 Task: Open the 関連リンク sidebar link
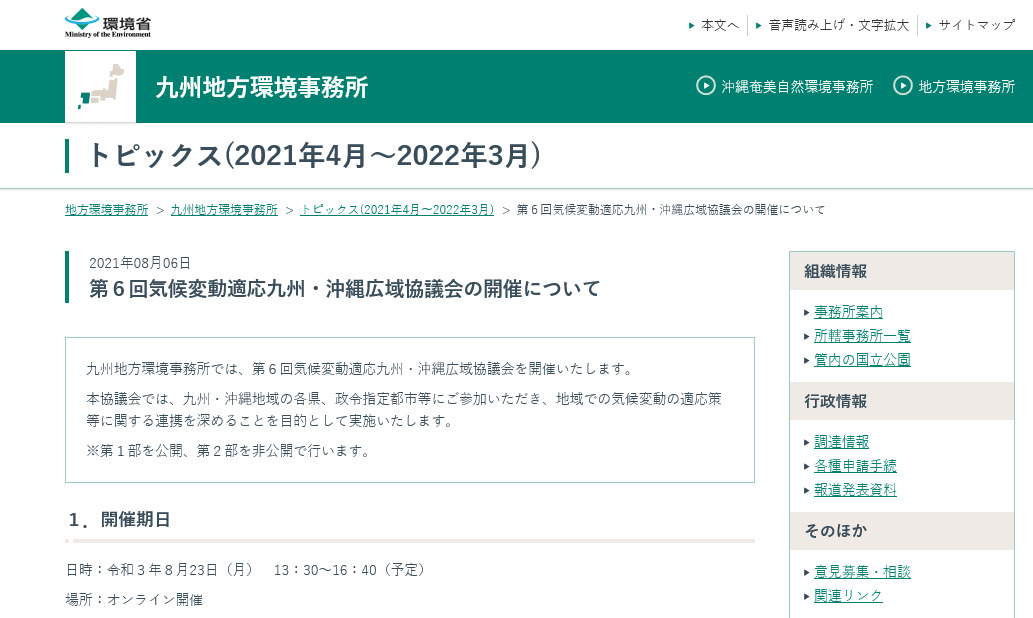846,595
